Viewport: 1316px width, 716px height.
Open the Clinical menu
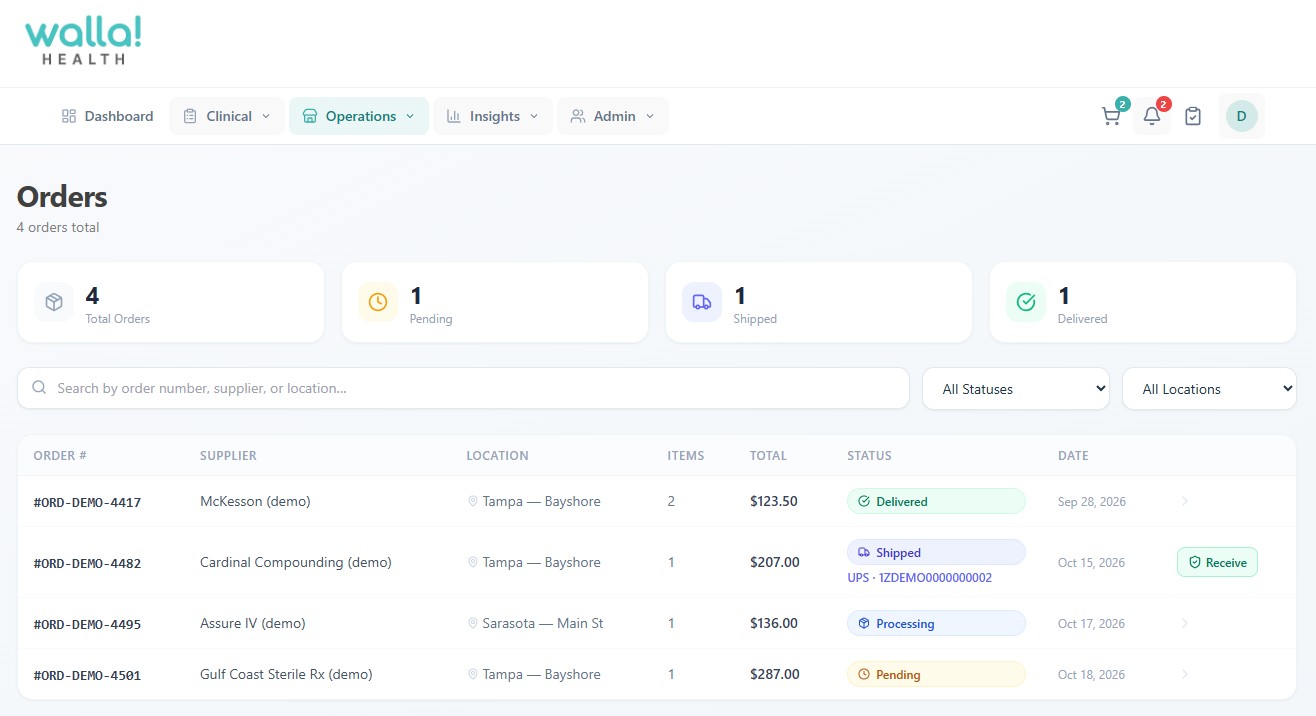pyautogui.click(x=227, y=116)
